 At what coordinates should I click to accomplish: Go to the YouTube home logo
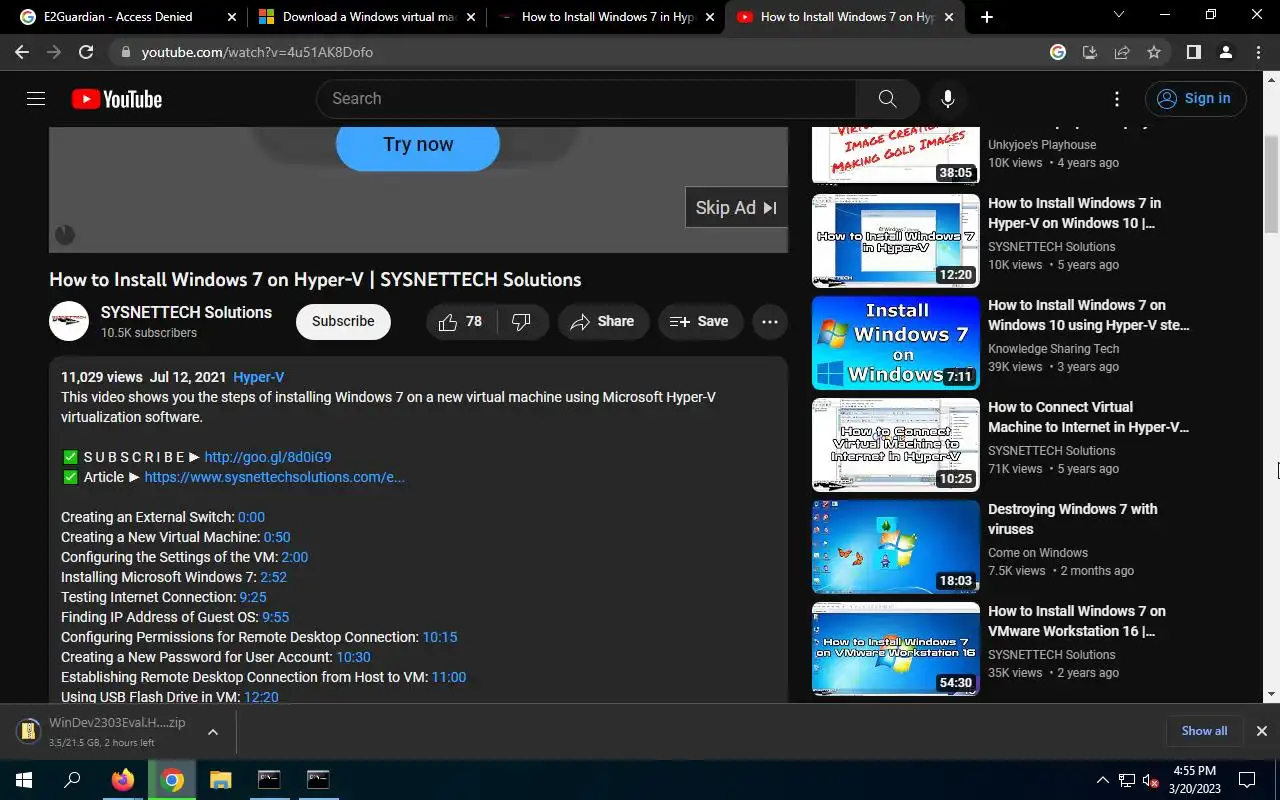(117, 99)
